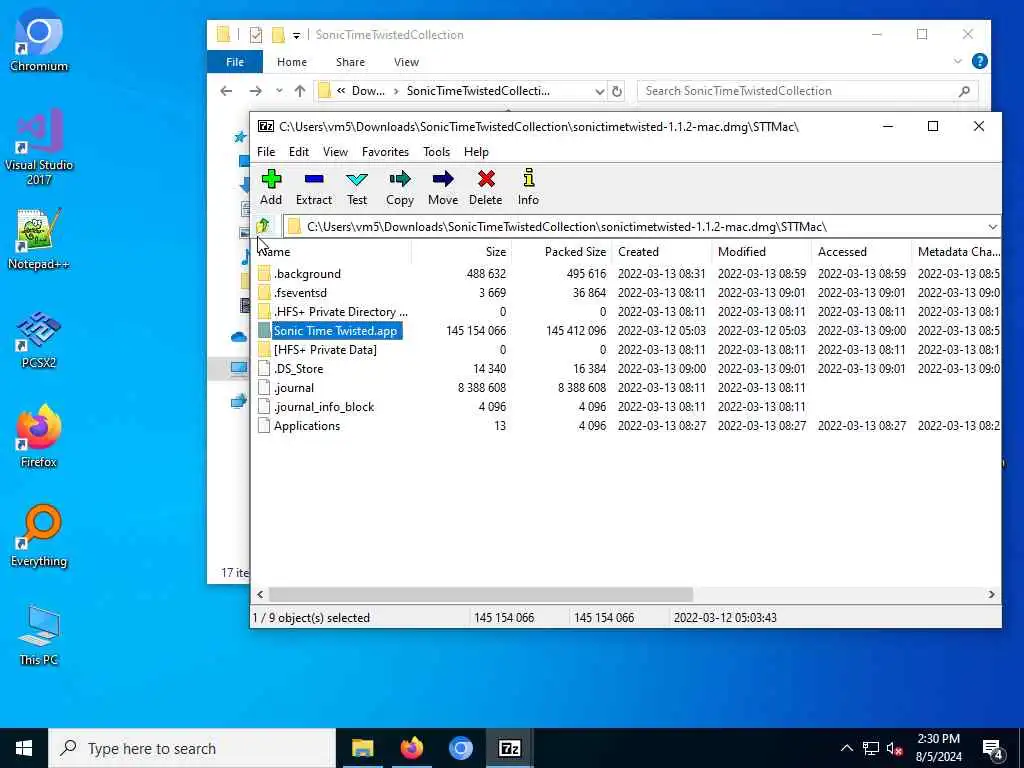Click the .background folder icon
The image size is (1024, 768).
pyautogui.click(x=264, y=274)
